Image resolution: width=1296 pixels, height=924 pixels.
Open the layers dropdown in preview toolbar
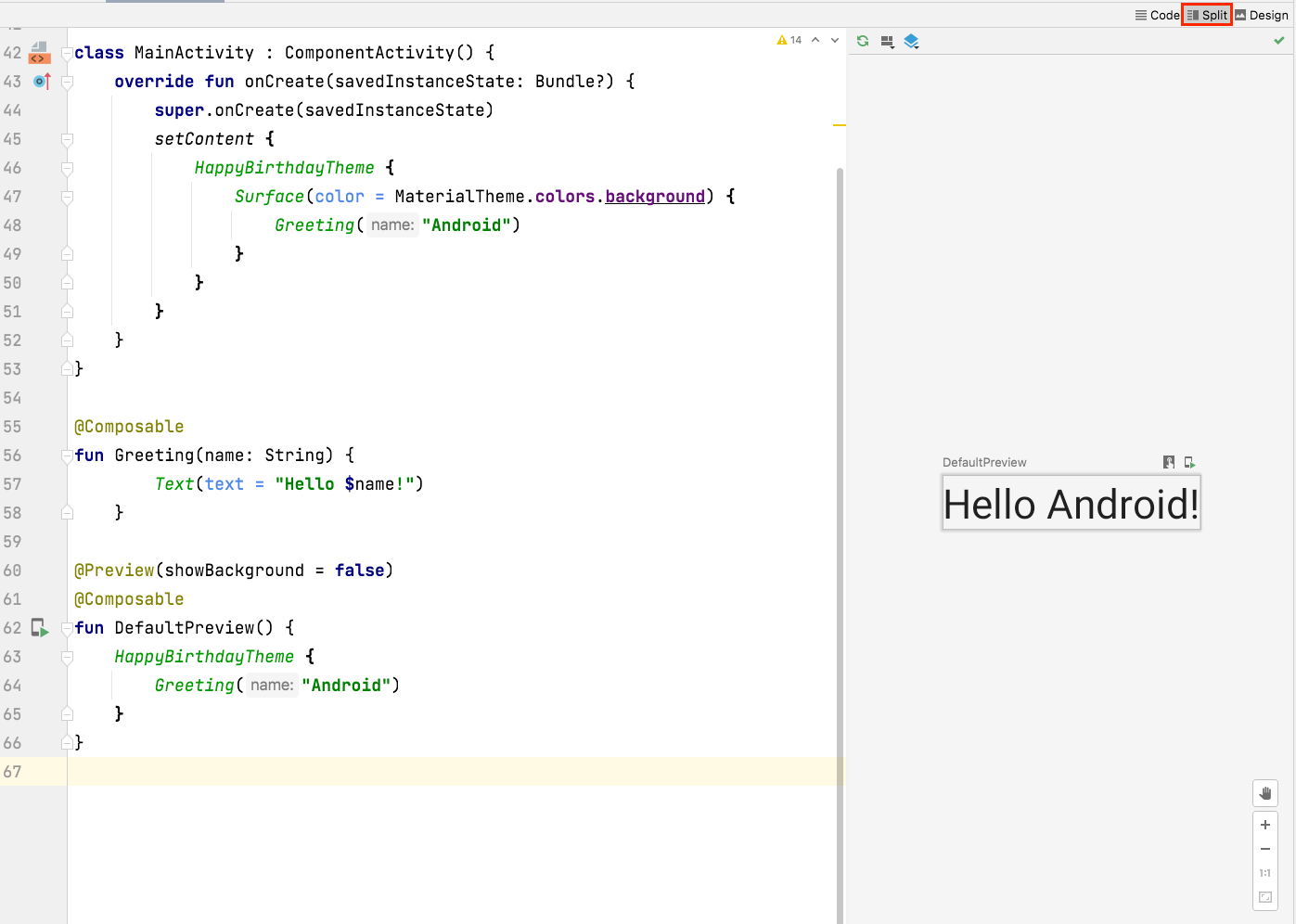pos(911,42)
